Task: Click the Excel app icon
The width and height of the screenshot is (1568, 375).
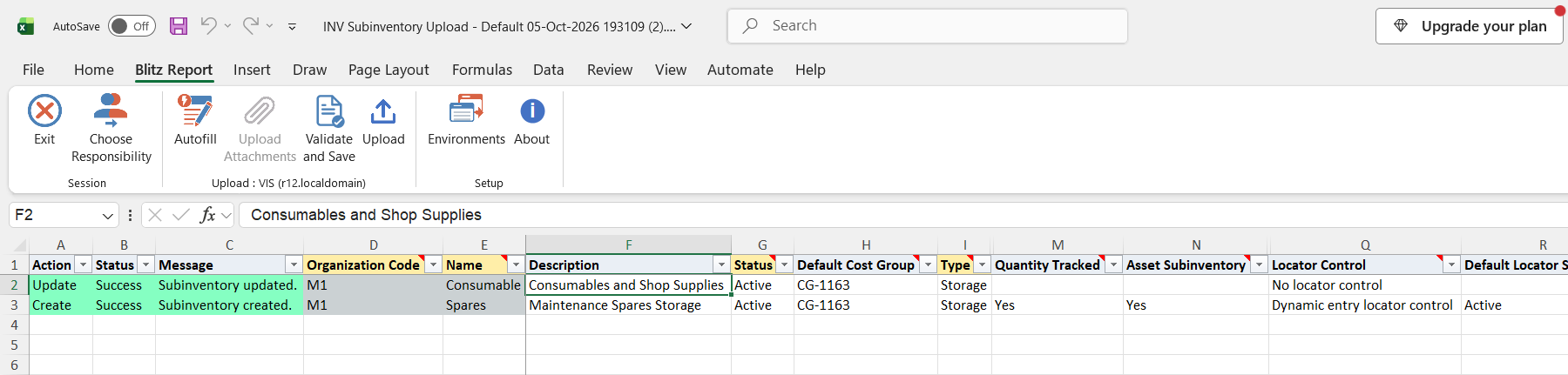Action: [26, 26]
